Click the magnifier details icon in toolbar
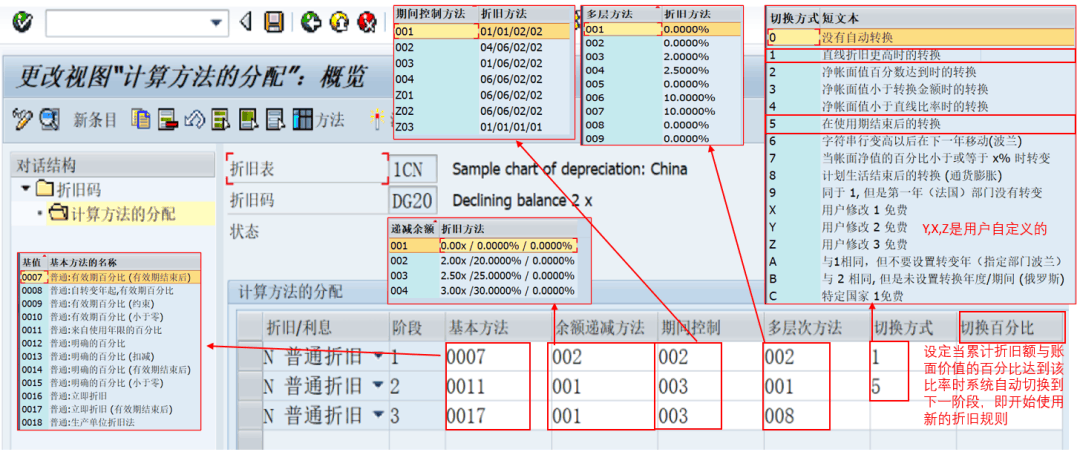This screenshot has width=1080, height=452. point(48,119)
